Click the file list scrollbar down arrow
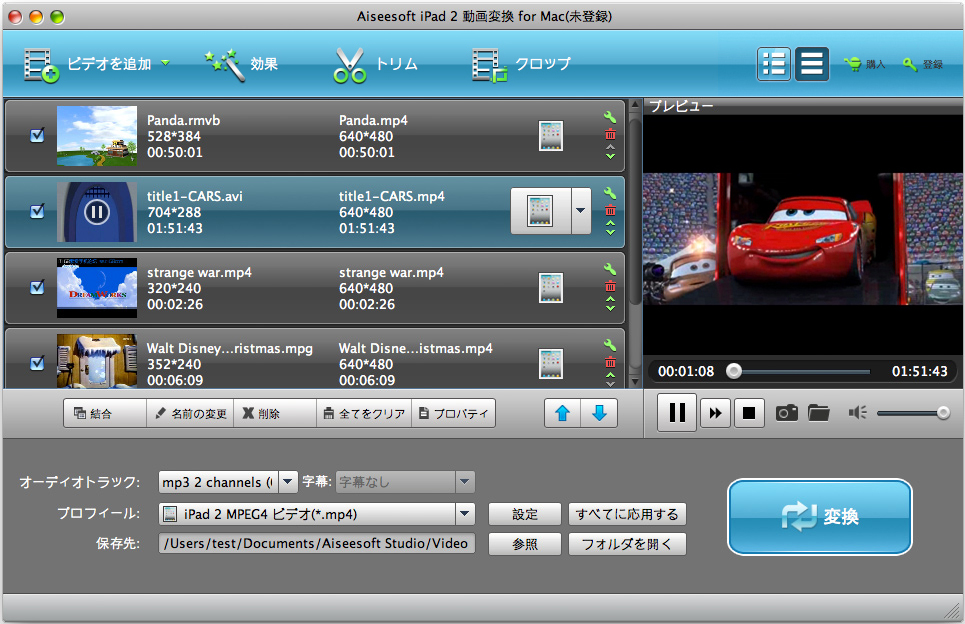Screen dimensions: 965x624 pos(635,382)
